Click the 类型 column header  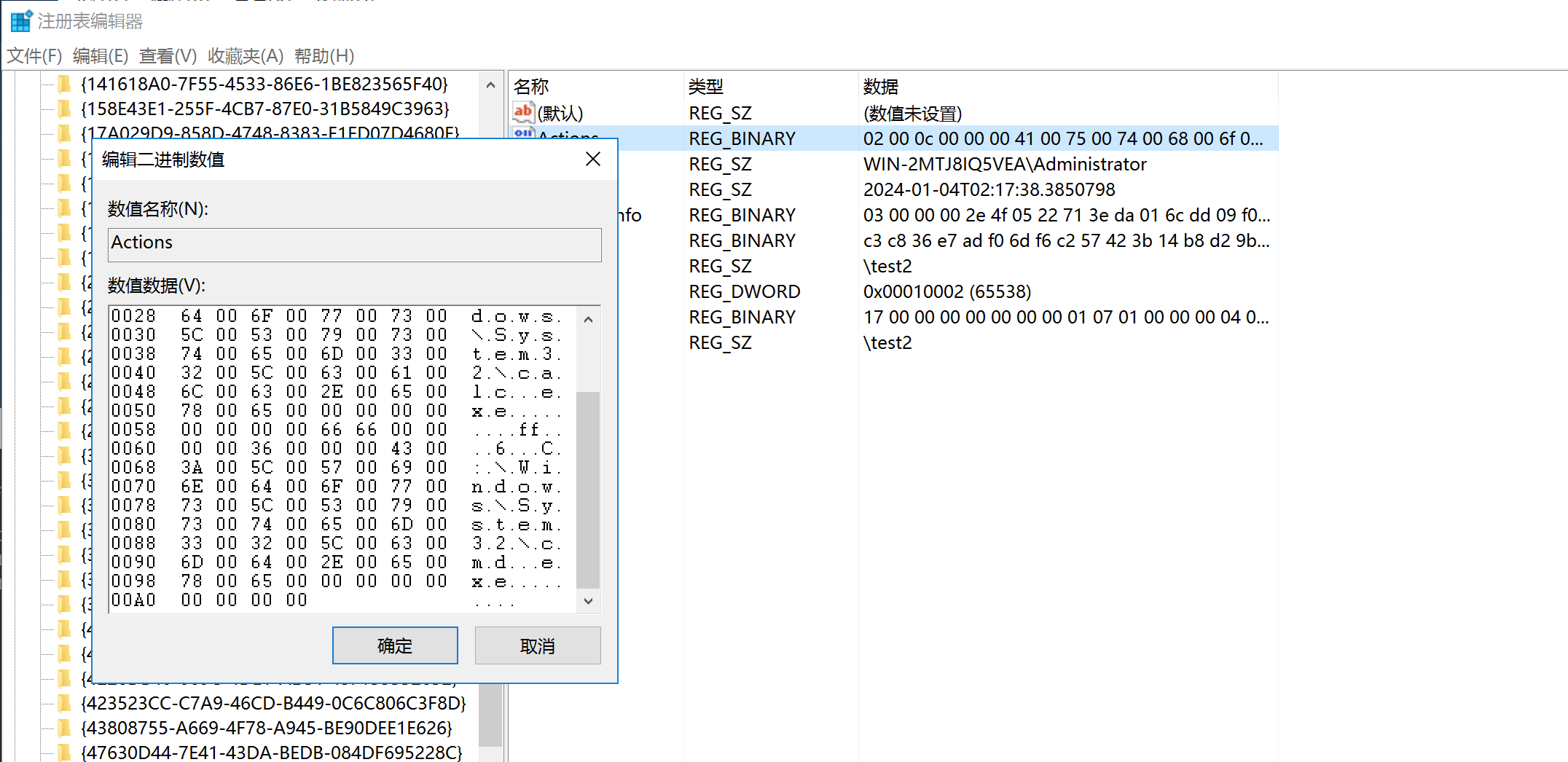[x=705, y=87]
